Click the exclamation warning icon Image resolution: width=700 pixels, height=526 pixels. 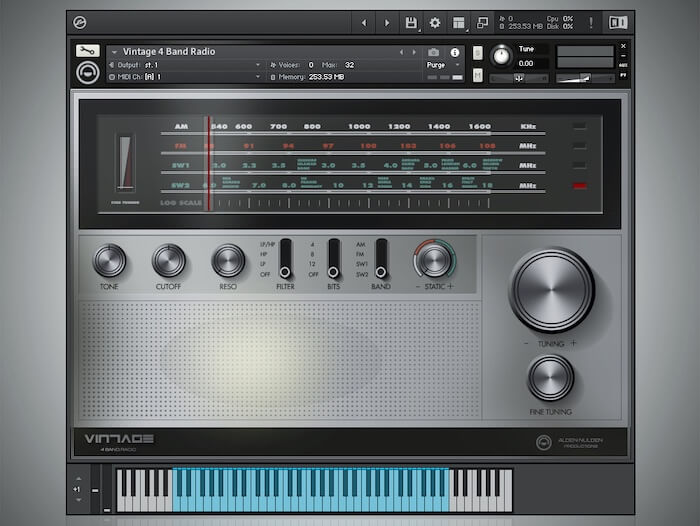[x=590, y=22]
